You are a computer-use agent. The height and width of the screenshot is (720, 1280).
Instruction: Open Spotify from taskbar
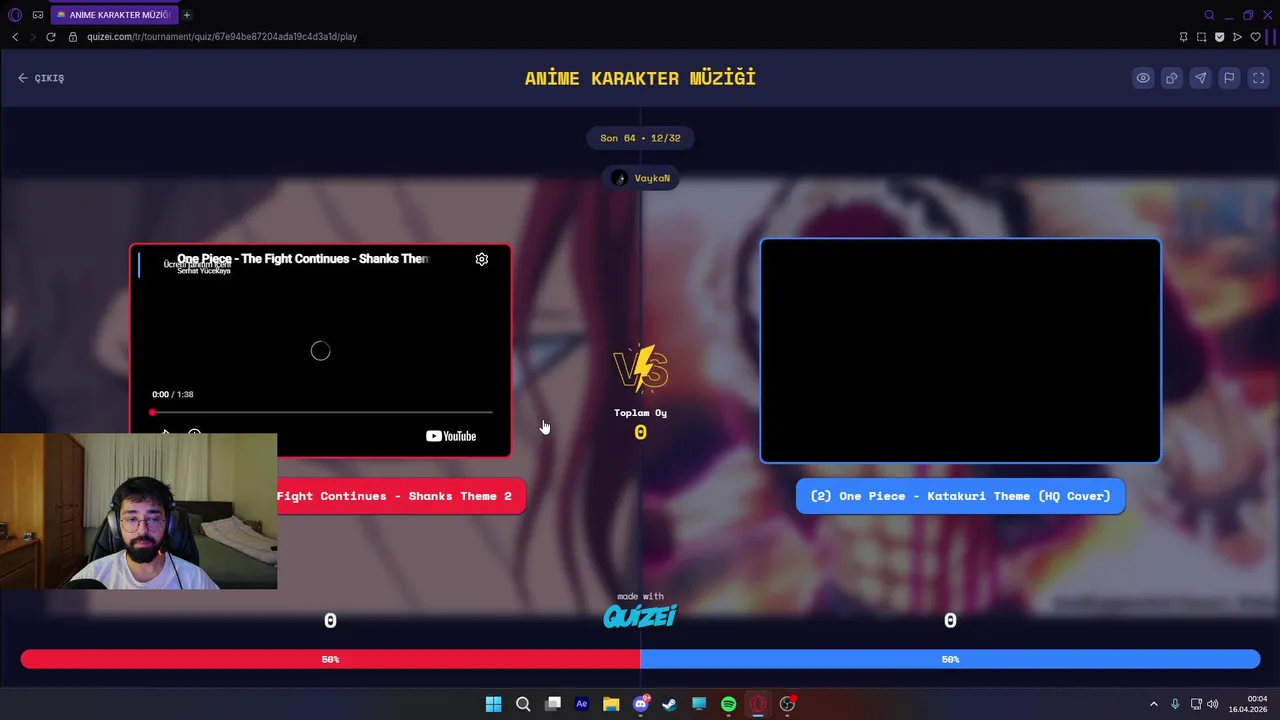(x=729, y=704)
